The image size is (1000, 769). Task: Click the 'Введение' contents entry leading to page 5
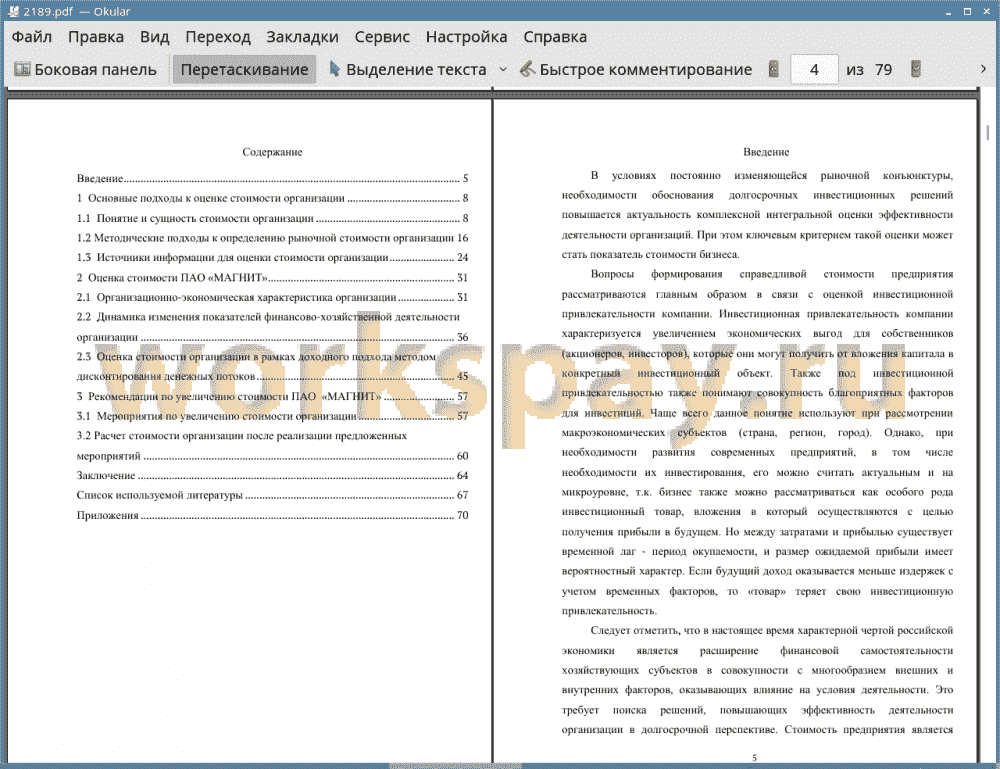[272, 178]
